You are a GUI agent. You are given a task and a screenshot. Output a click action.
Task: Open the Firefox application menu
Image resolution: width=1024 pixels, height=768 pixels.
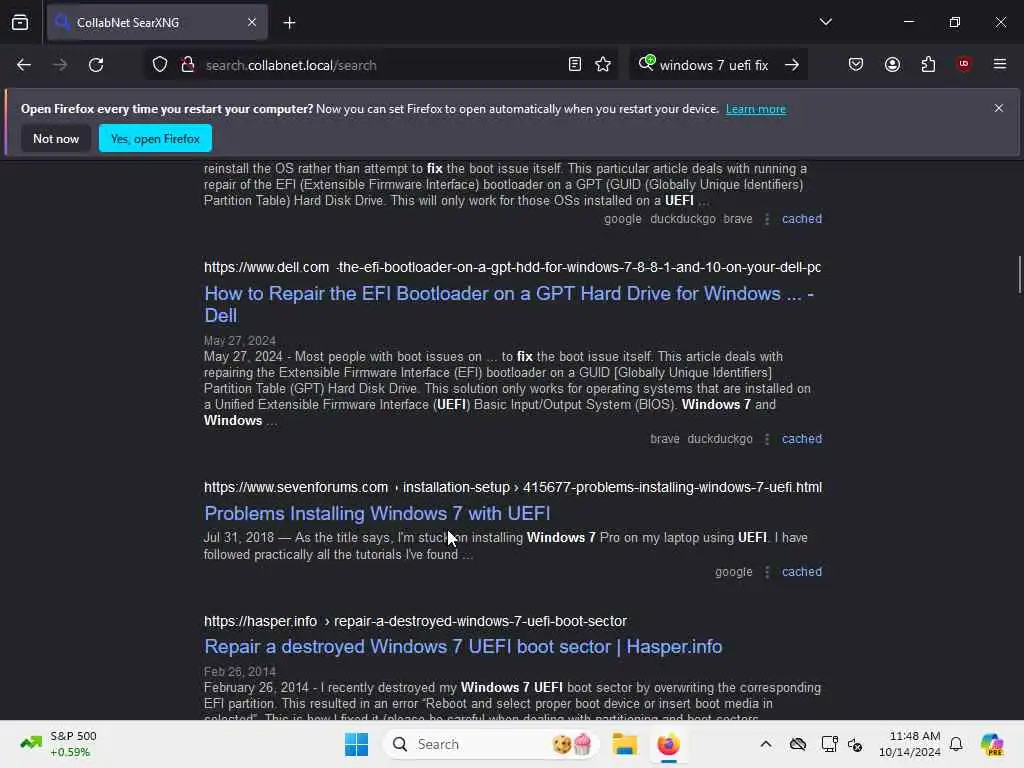pos(1000,64)
